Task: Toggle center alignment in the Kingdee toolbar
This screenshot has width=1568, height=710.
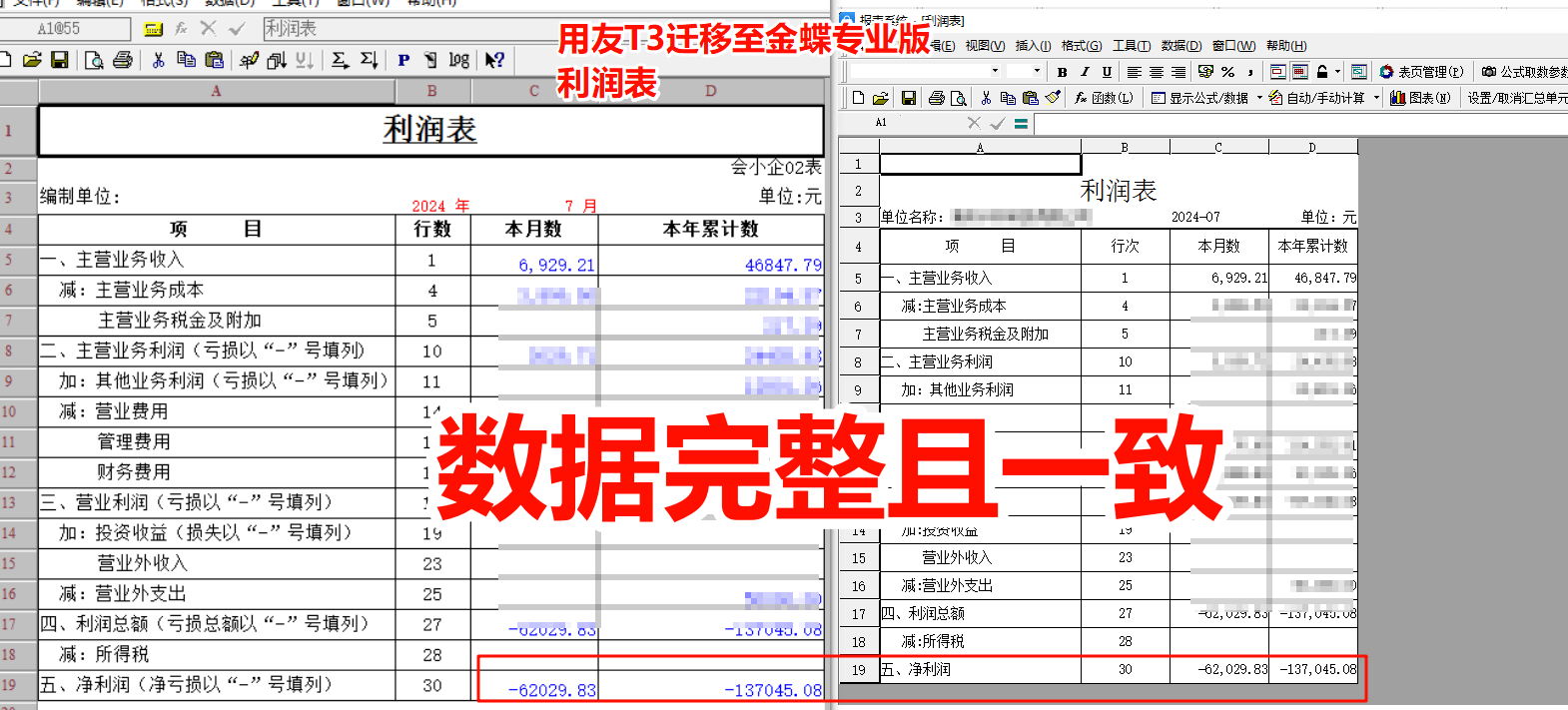Action: tap(1156, 72)
